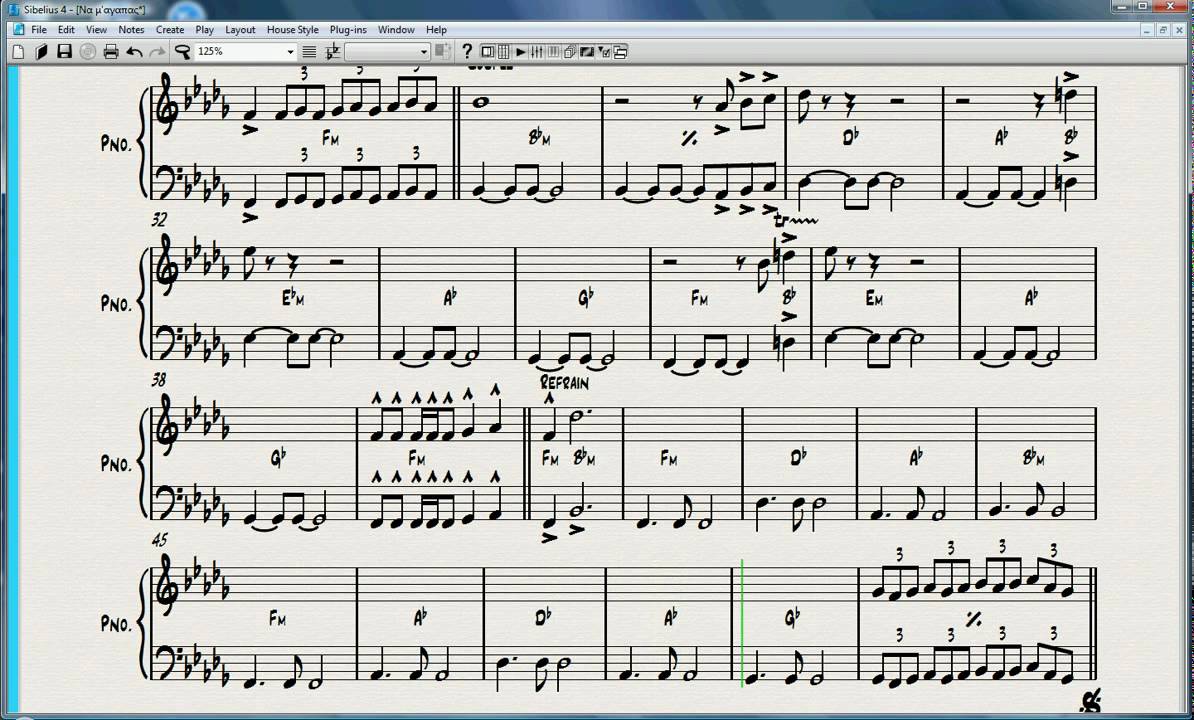Screen dimensions: 1194x720
Task: Click the green playback line in the score
Action: click(x=742, y=623)
